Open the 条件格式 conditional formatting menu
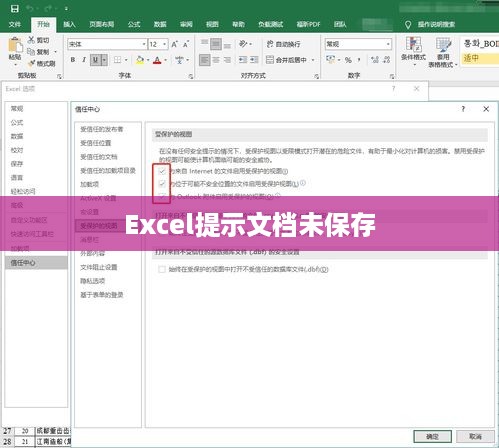The height and width of the screenshot is (448, 499). coord(413,52)
